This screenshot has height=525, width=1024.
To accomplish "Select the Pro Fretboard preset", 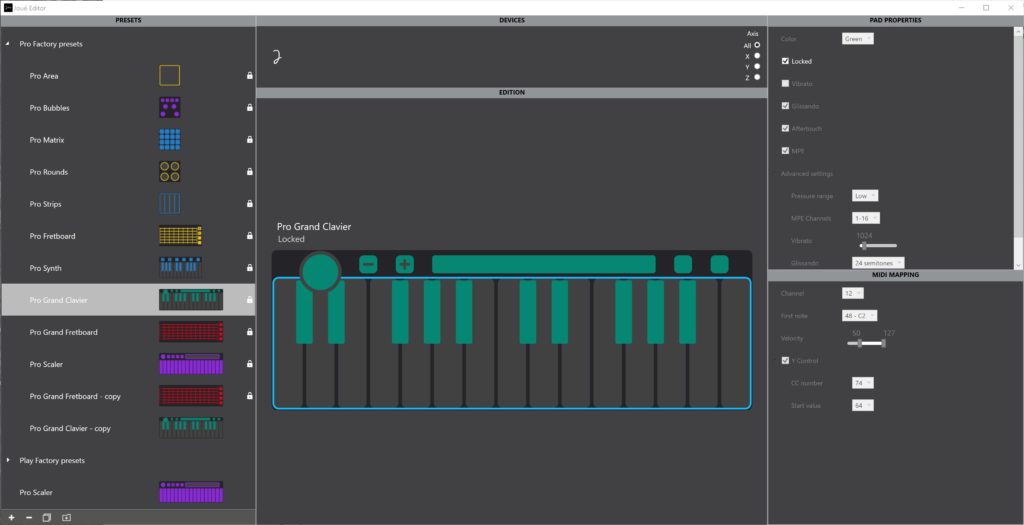I will (x=52, y=236).
